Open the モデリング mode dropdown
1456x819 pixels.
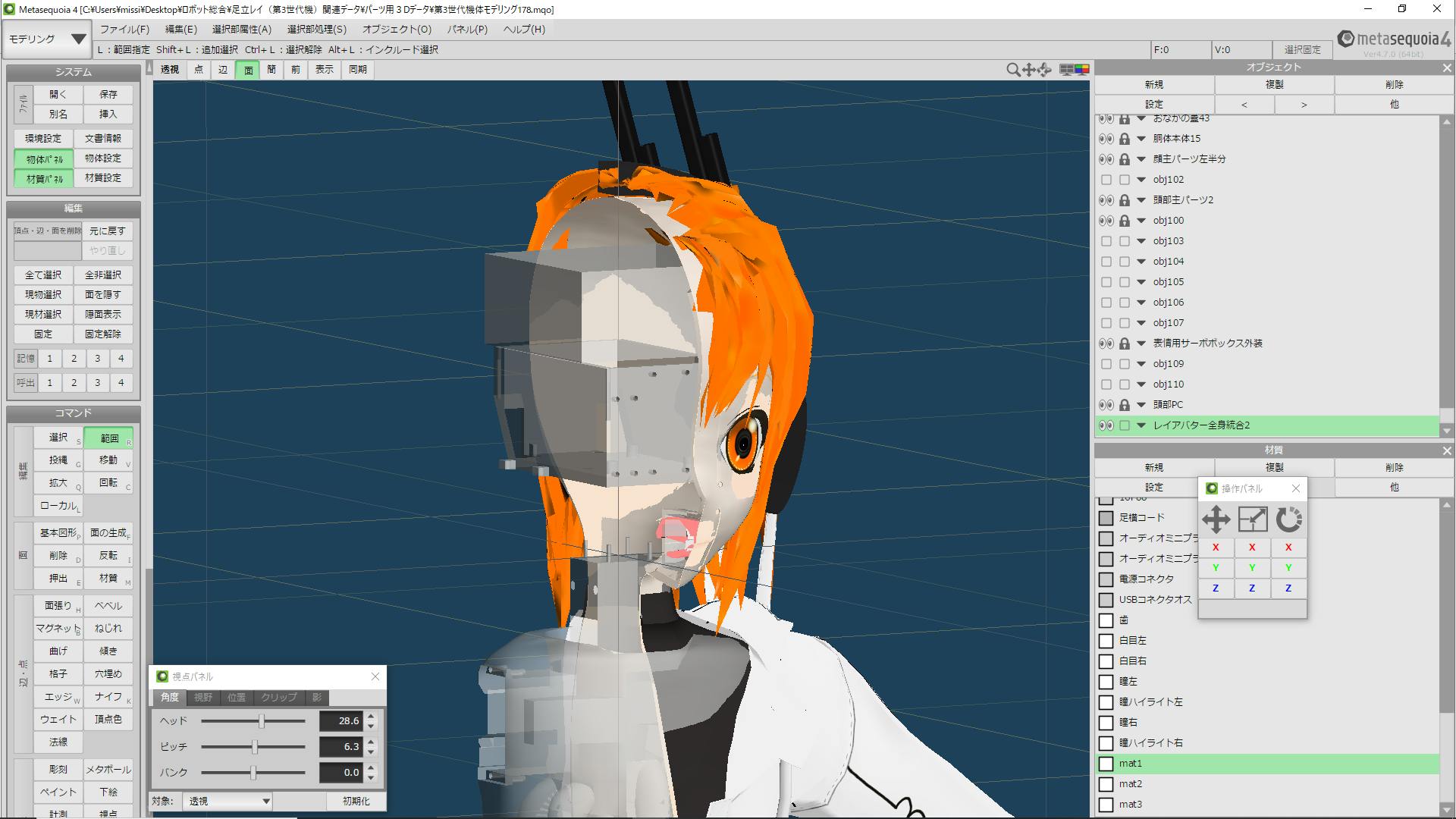tap(47, 39)
